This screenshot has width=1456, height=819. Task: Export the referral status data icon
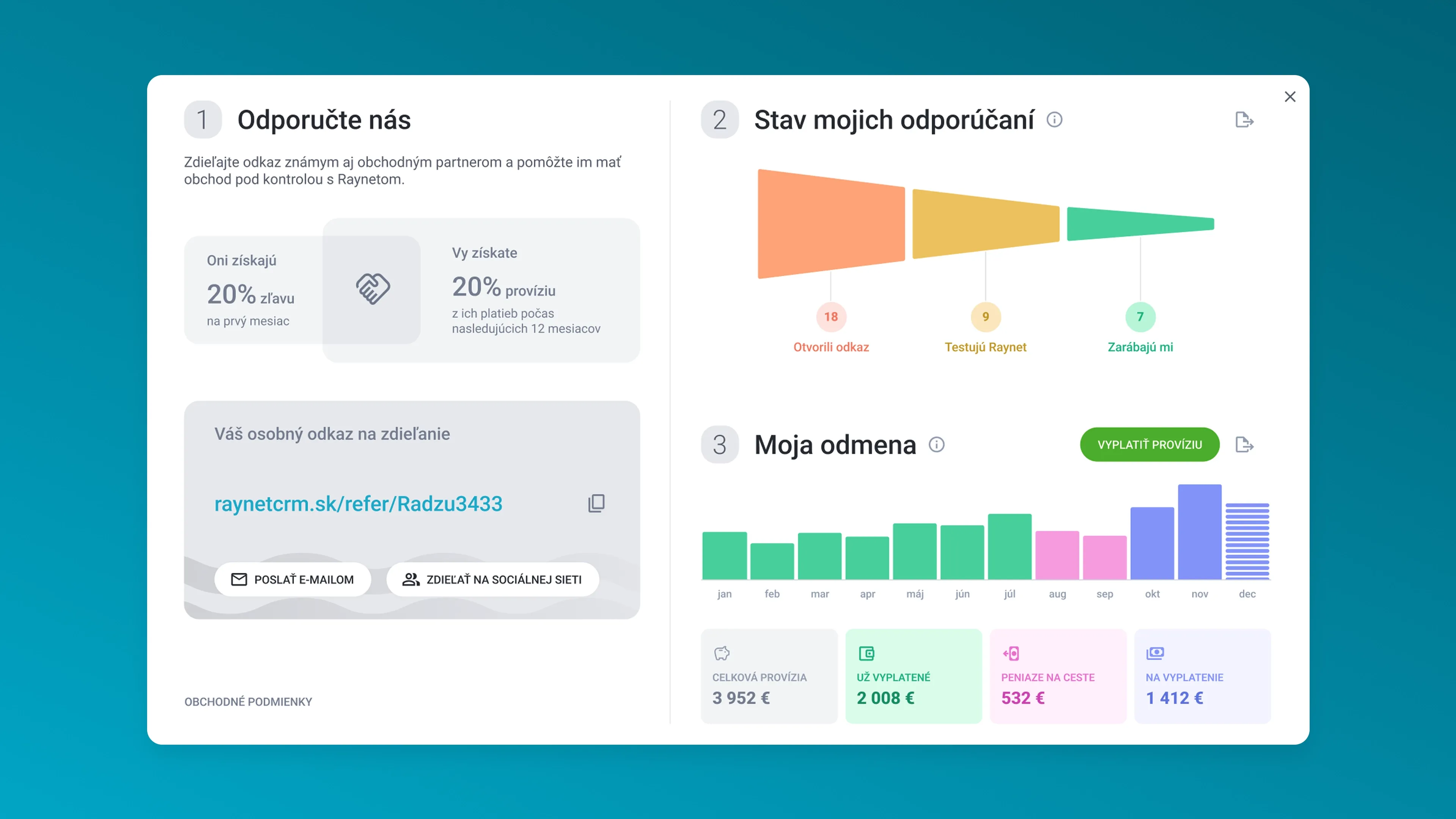click(x=1244, y=120)
